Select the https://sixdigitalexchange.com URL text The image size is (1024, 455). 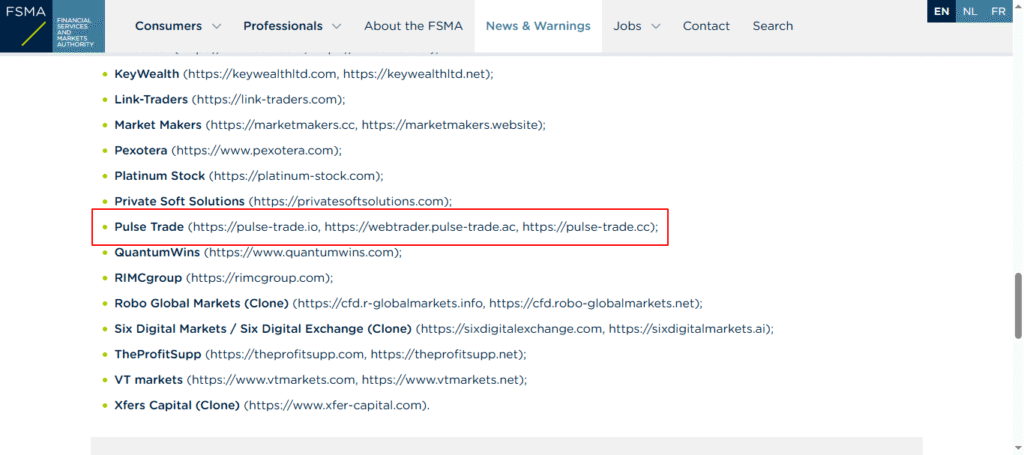(x=512, y=329)
